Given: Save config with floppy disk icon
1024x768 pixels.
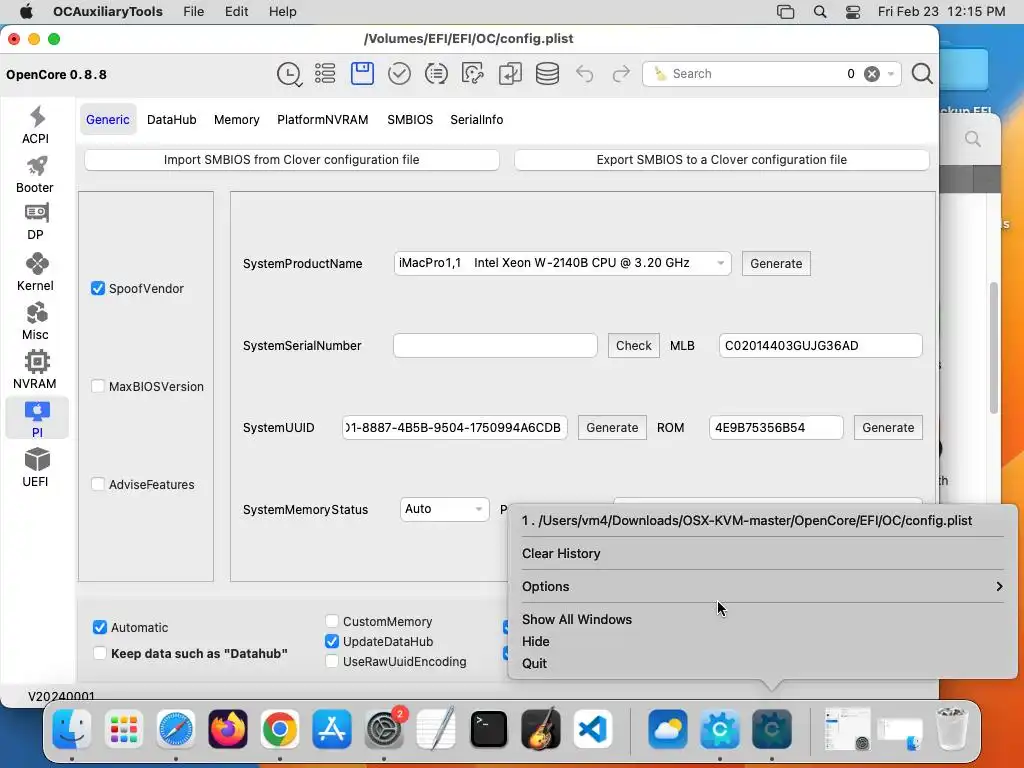Looking at the screenshot, I should [362, 74].
